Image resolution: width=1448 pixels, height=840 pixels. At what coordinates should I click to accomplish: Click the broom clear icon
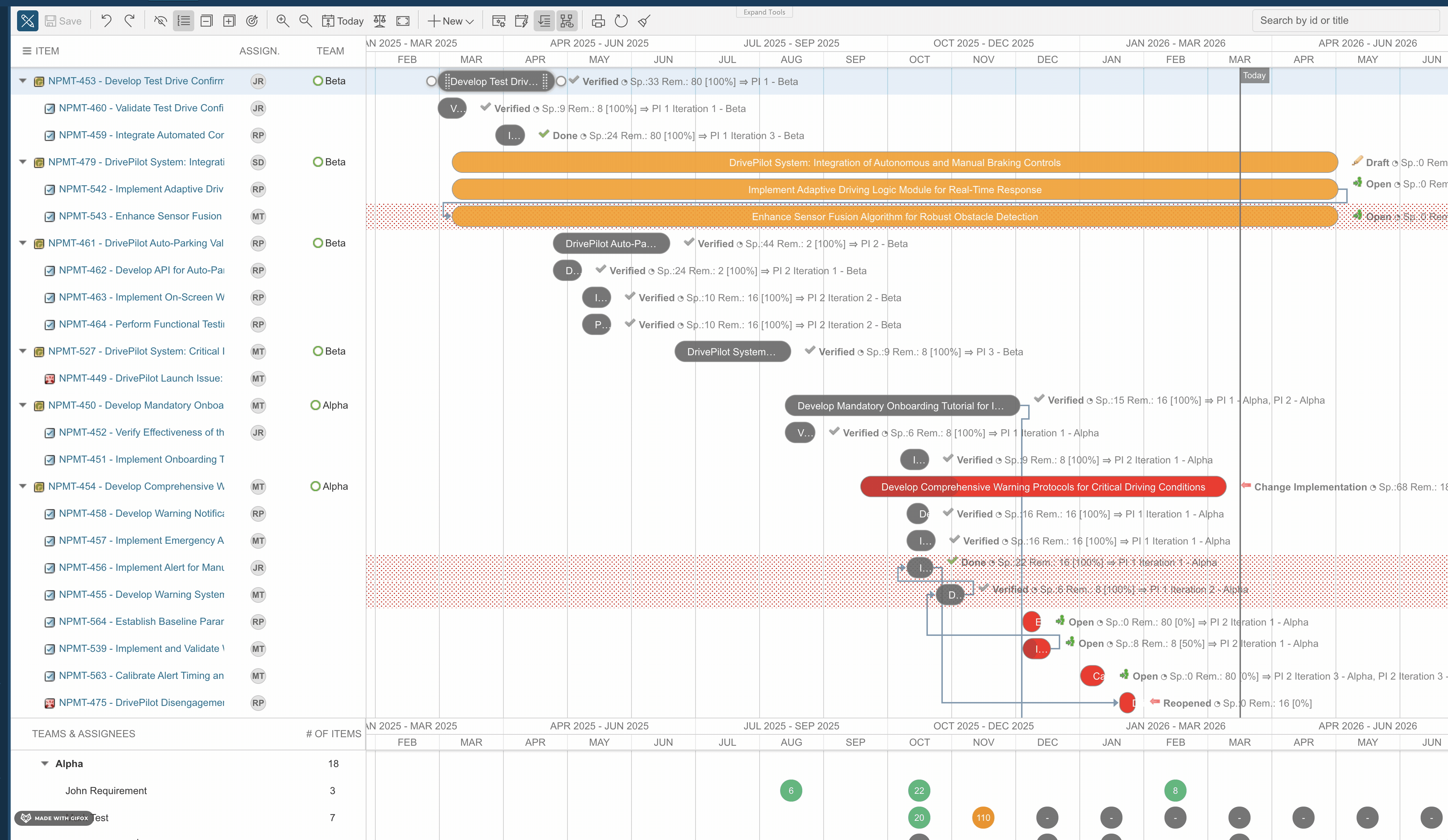(x=644, y=21)
